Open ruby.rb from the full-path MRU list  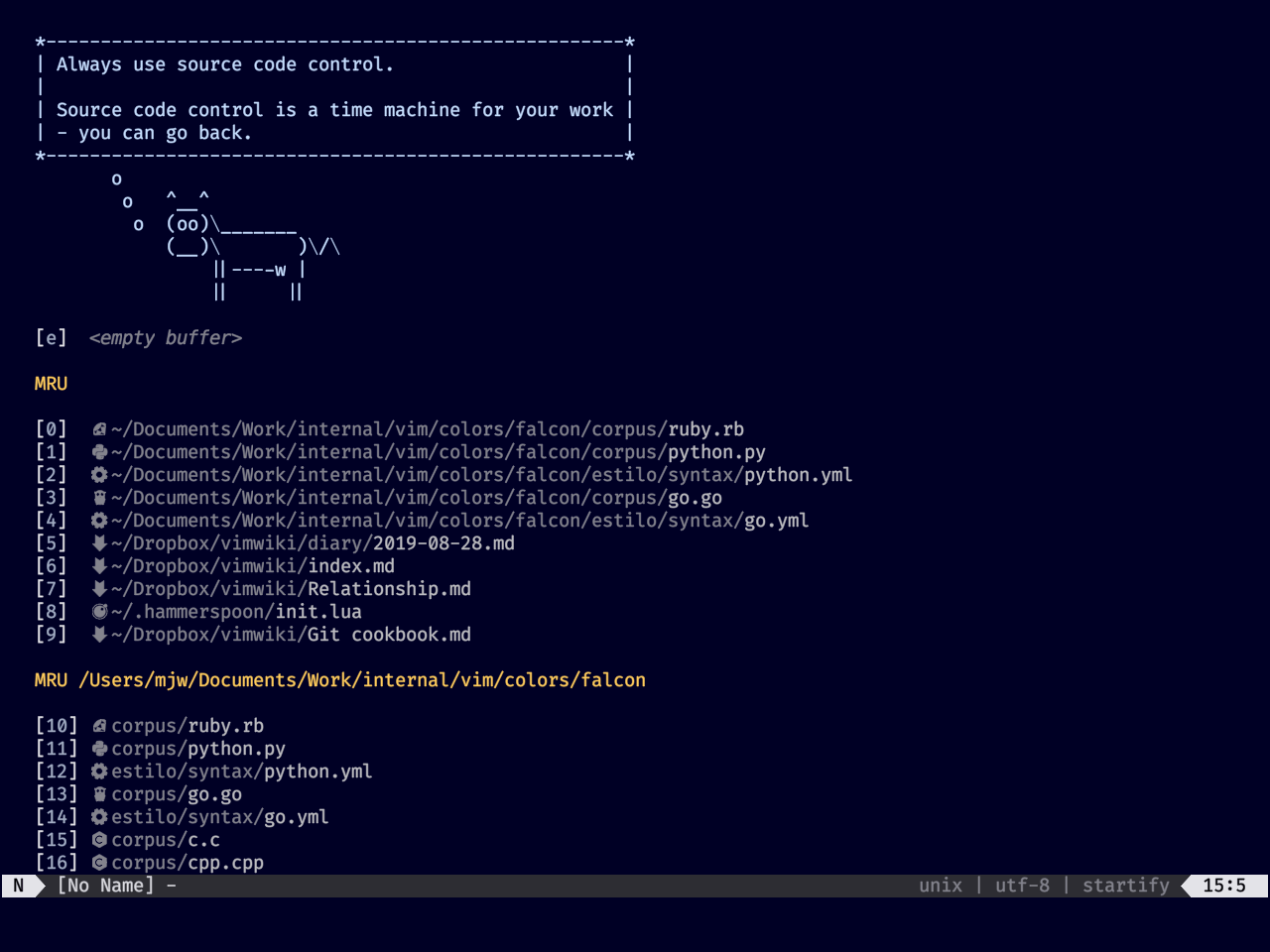(x=428, y=429)
